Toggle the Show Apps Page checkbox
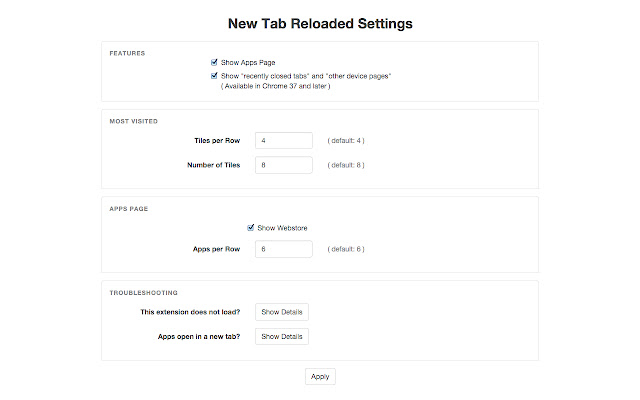Viewport: 640px width, 400px height. [214, 62]
